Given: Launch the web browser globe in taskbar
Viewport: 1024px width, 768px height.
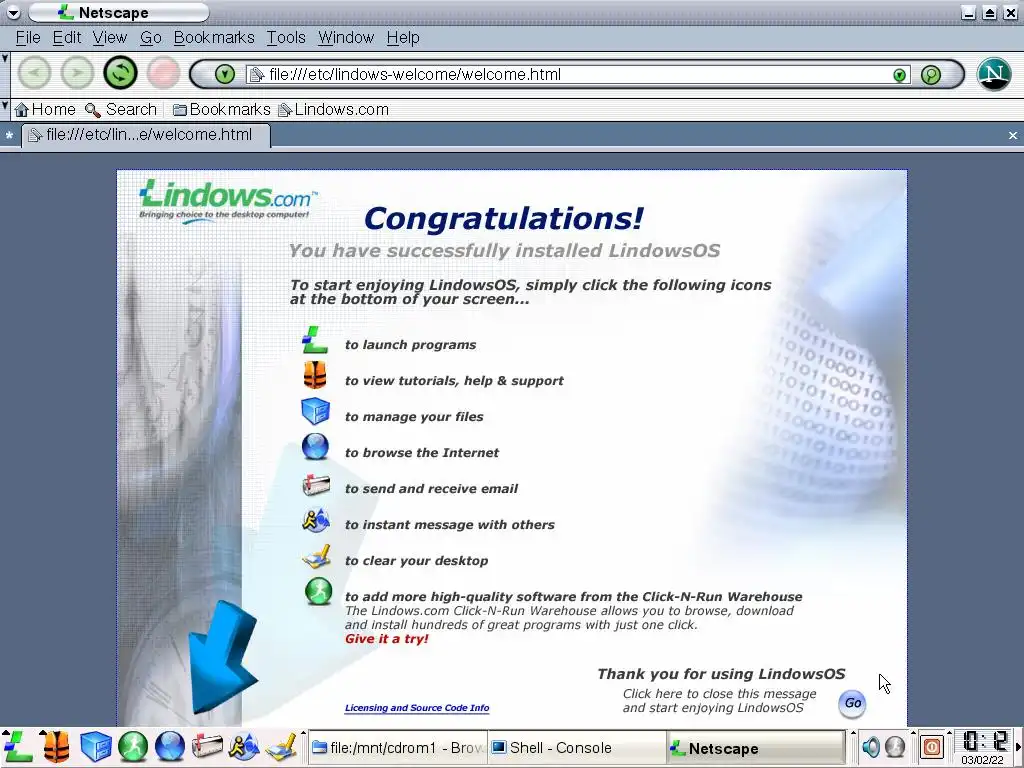Looking at the screenshot, I should [x=170, y=746].
